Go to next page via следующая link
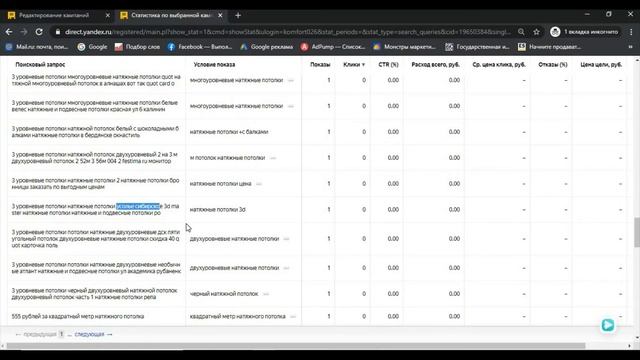 (93, 334)
